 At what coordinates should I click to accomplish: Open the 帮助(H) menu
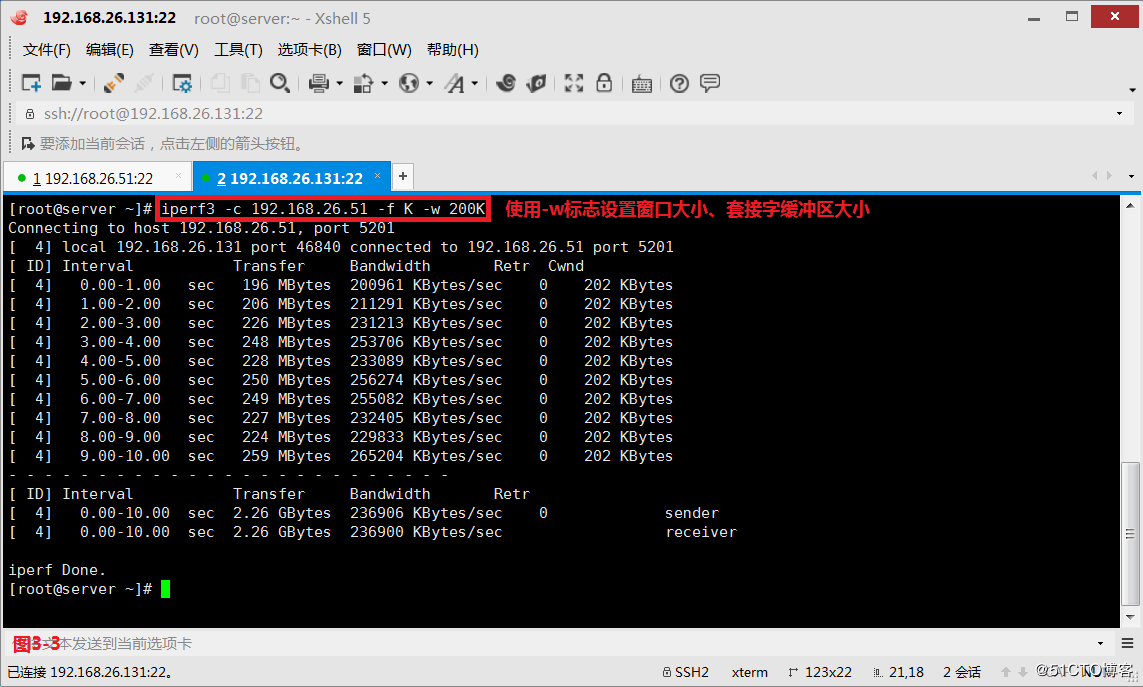pyautogui.click(x=453, y=50)
